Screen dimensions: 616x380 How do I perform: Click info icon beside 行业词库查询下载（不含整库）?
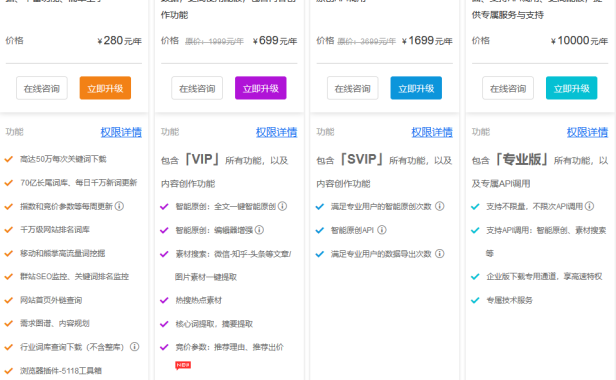tap(134, 347)
